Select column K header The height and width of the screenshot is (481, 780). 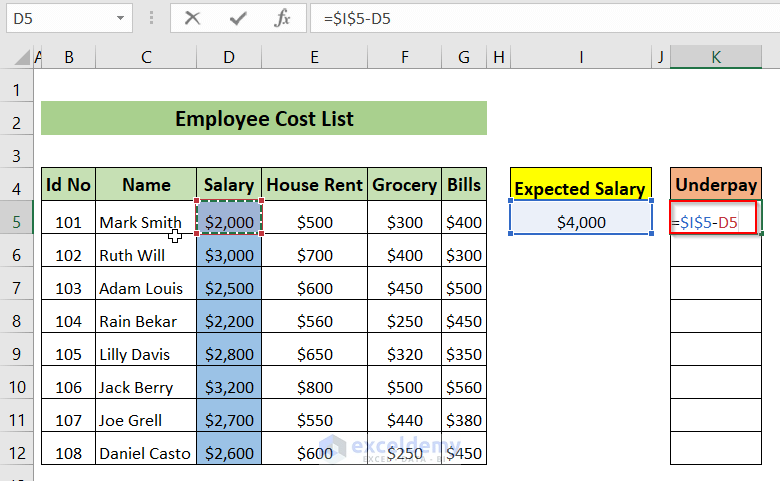(715, 58)
